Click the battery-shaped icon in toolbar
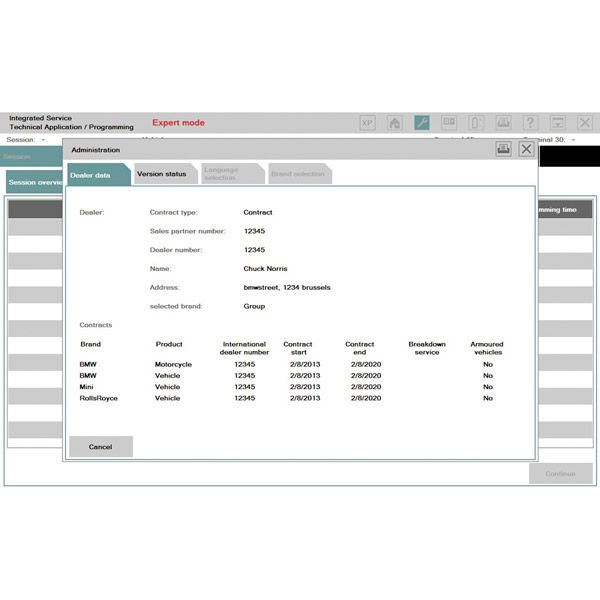600x600 pixels. click(x=477, y=123)
